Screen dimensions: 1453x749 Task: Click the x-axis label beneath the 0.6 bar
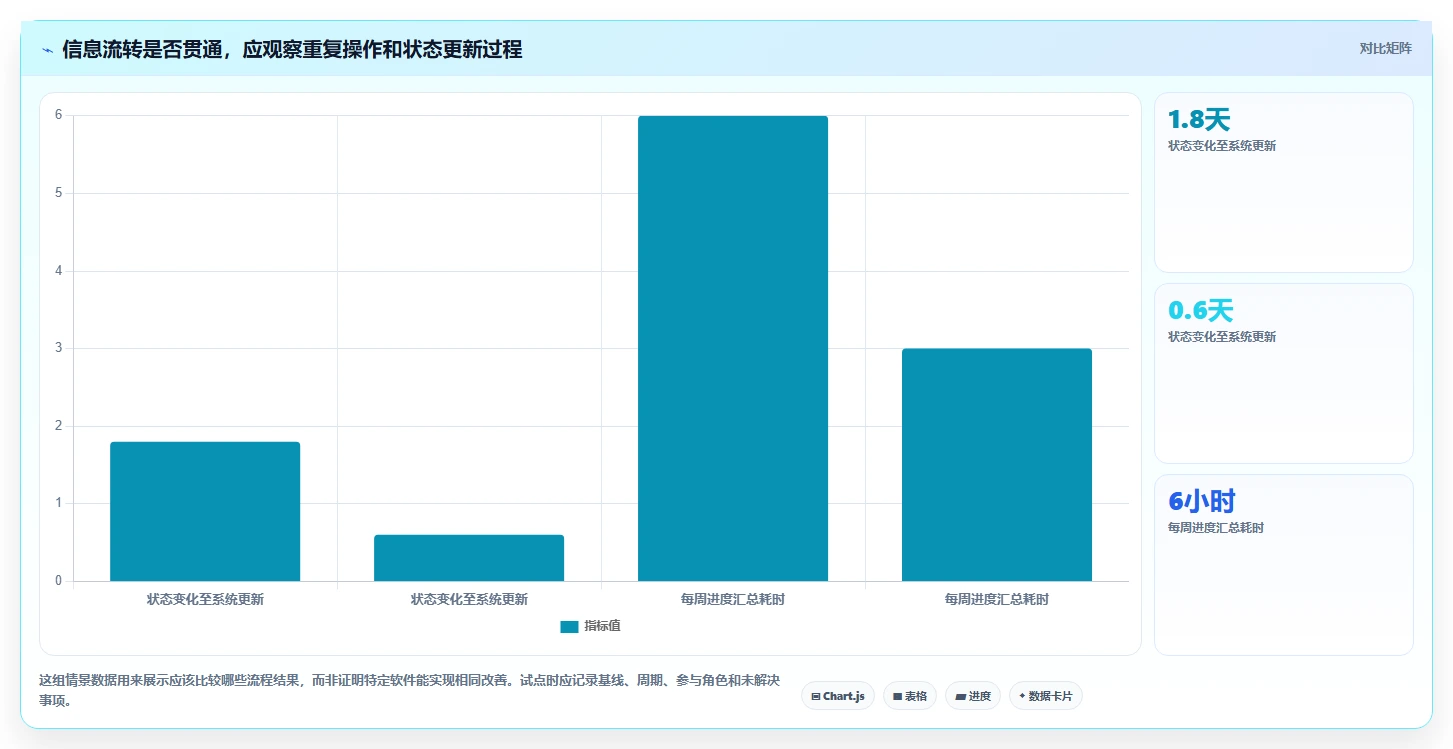469,600
